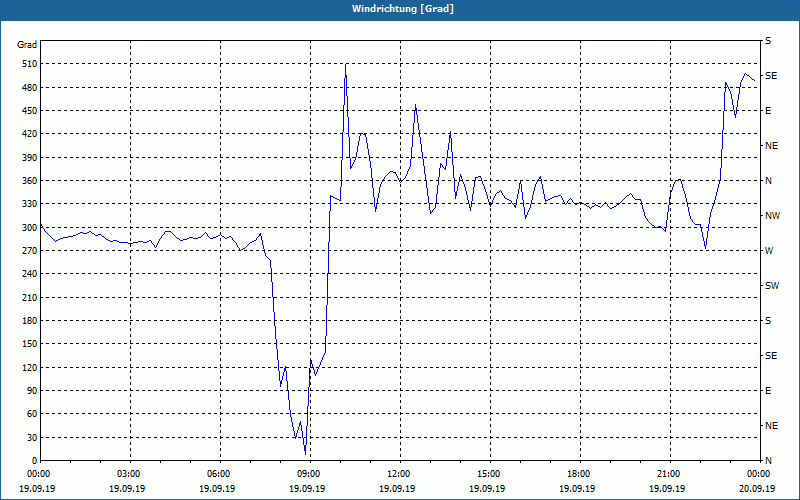Click the S compass label level with 180

(x=768, y=321)
